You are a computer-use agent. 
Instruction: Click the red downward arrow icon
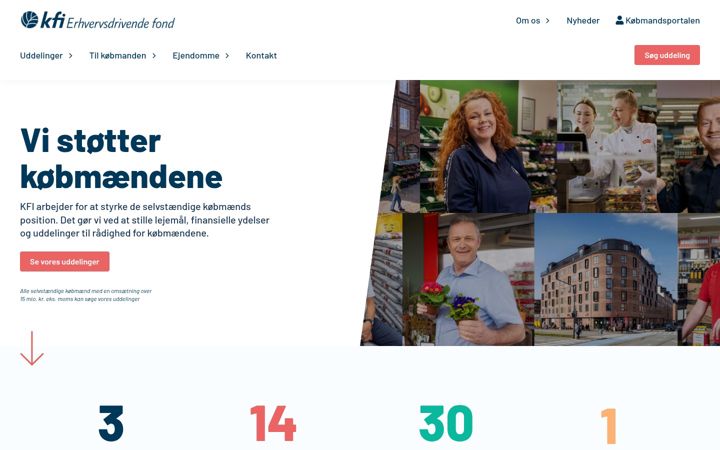coord(32,349)
